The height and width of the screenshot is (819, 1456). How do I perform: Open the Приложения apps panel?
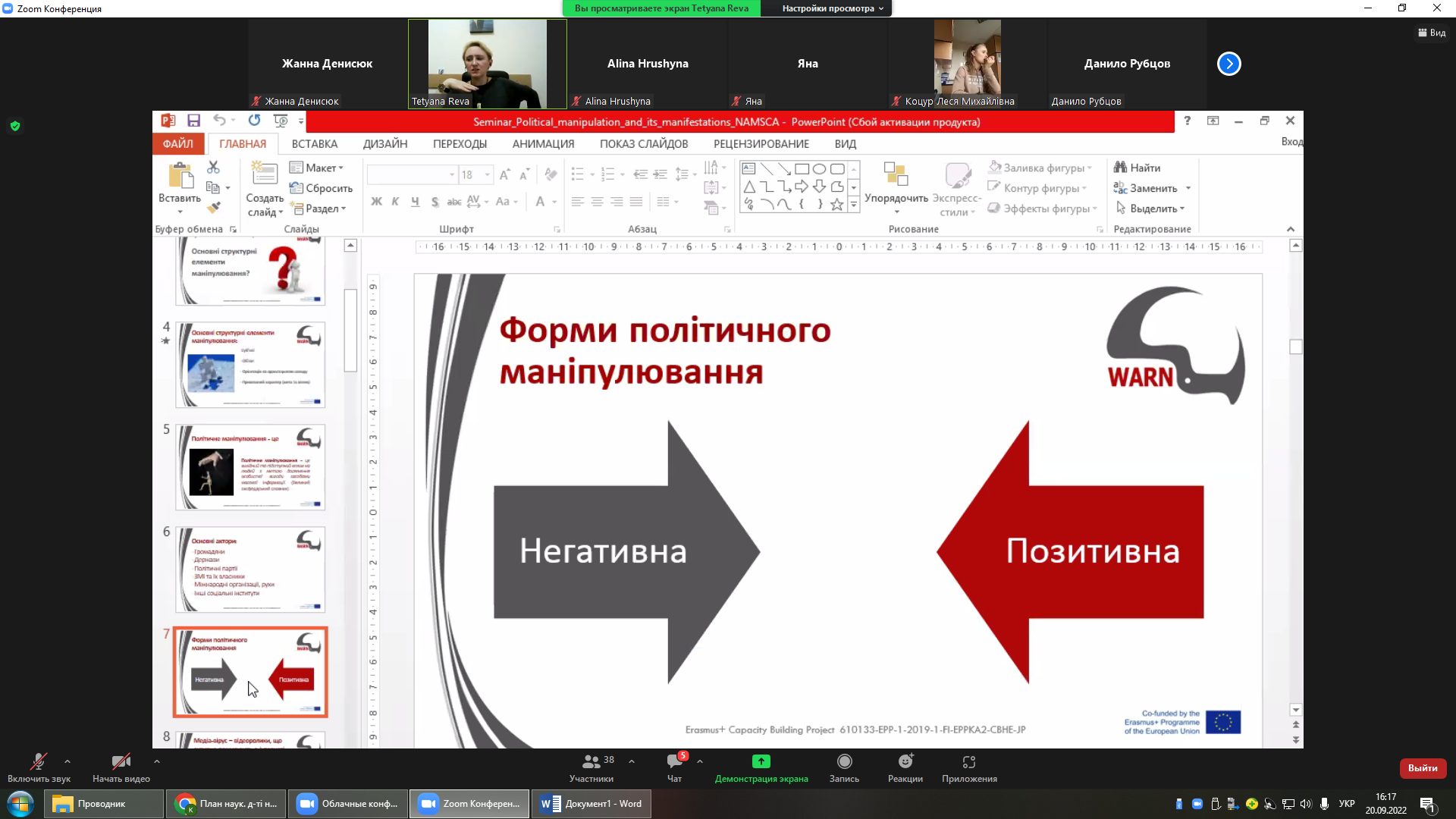969,767
